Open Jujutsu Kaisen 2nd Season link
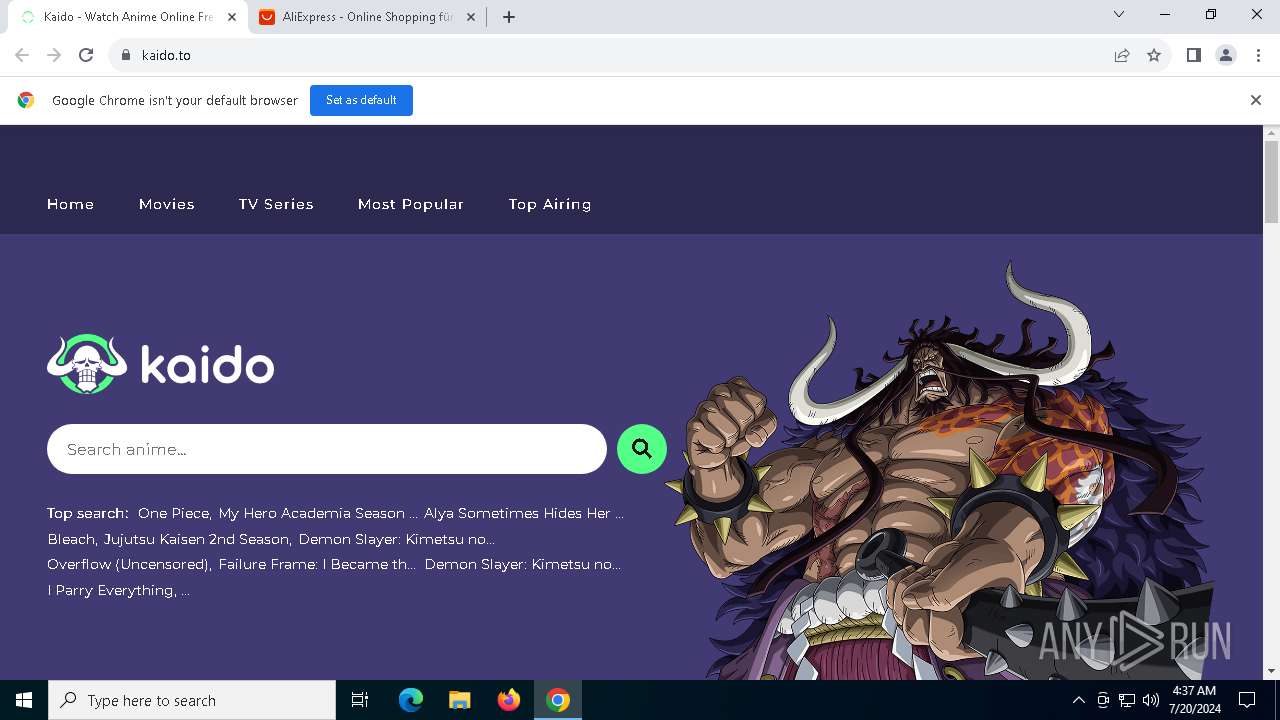The width and height of the screenshot is (1280, 720). pos(197,539)
